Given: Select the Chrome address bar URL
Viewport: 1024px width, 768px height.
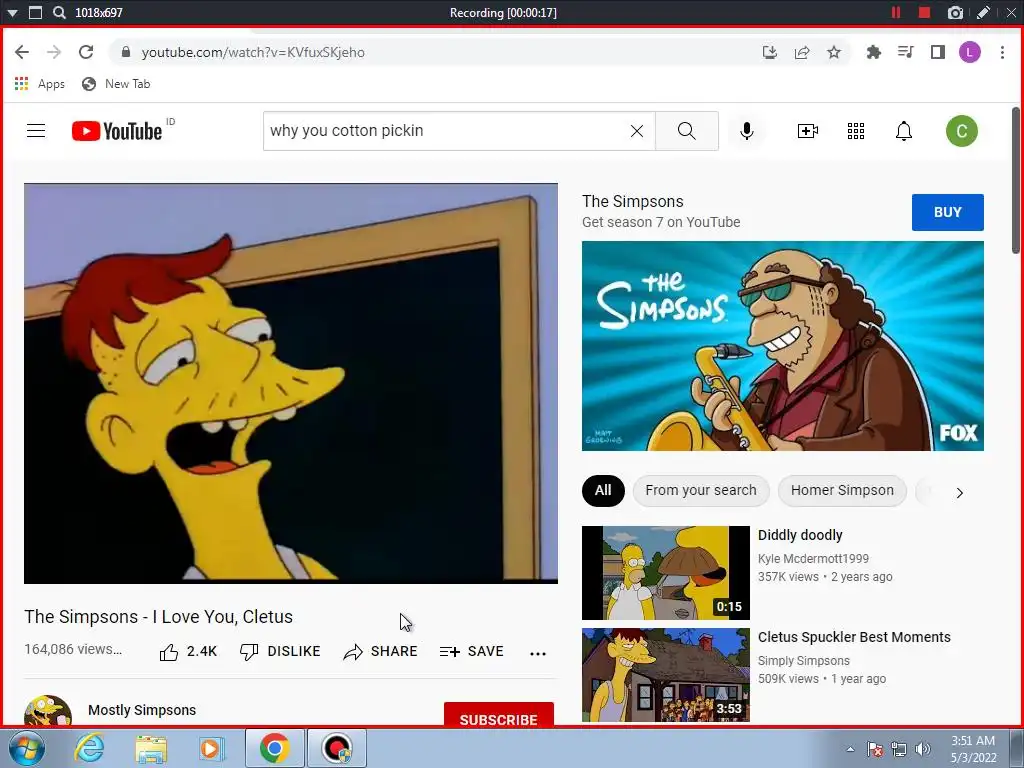Looking at the screenshot, I should (x=253, y=52).
